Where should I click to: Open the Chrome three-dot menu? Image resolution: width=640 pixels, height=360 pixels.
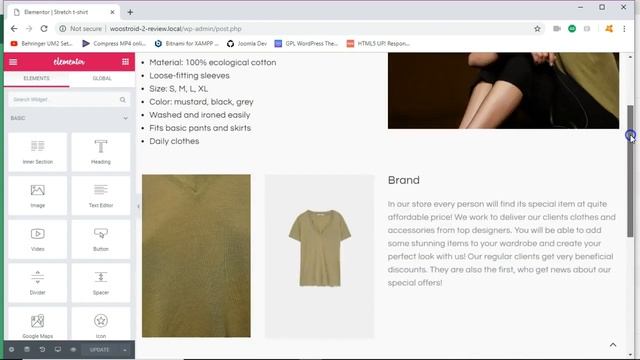[x=624, y=29]
